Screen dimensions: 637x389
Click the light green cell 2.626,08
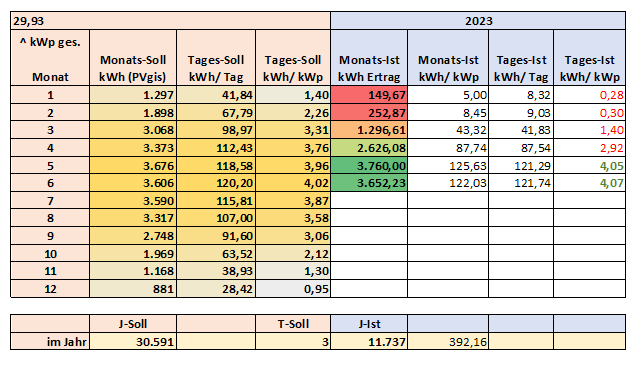[369, 148]
